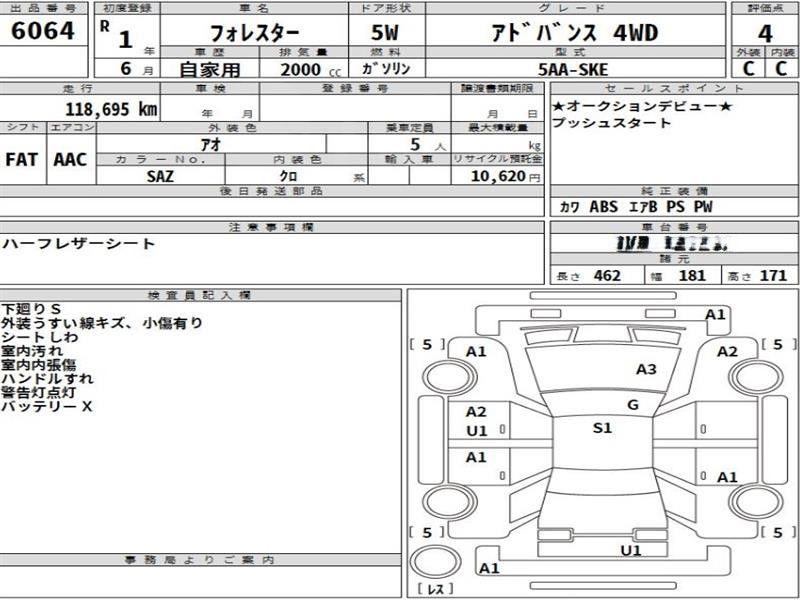This screenshot has height=600, width=800.
Task: Click the interior color クロ
Action: click(x=288, y=176)
